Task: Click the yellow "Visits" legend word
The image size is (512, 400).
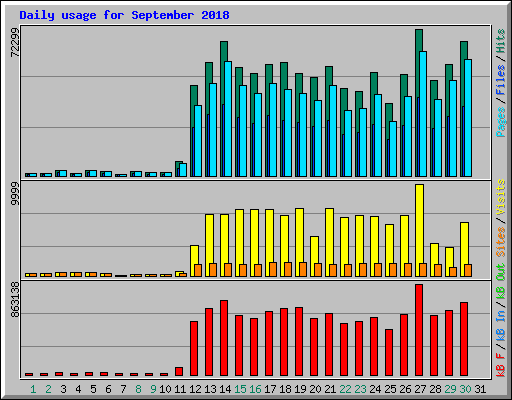Action: coord(501,197)
